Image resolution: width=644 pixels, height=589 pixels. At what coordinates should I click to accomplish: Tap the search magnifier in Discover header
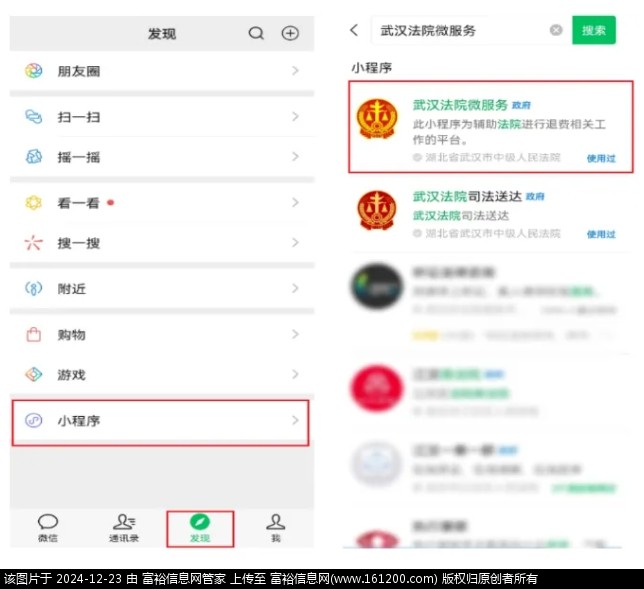[256, 33]
